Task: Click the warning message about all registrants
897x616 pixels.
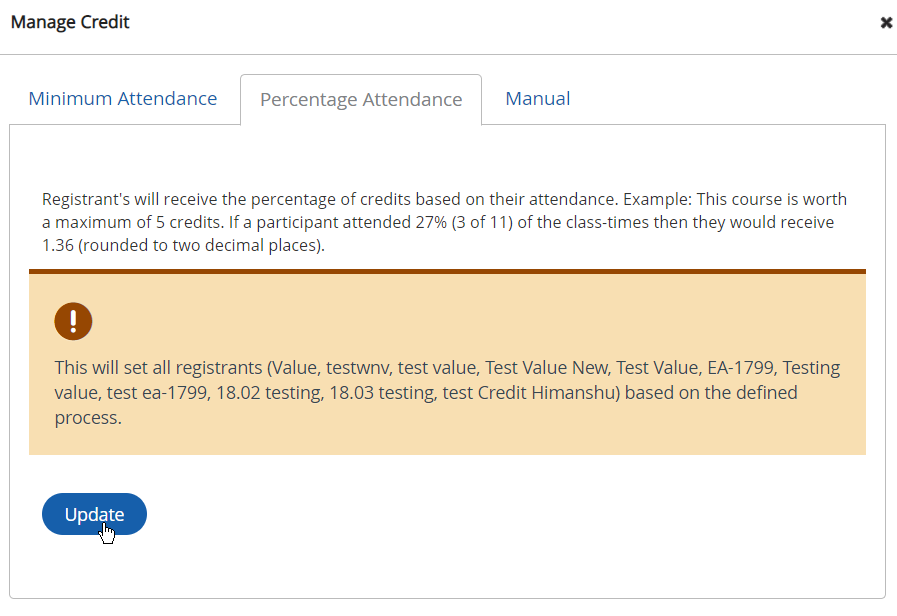Action: pyautogui.click(x=447, y=392)
